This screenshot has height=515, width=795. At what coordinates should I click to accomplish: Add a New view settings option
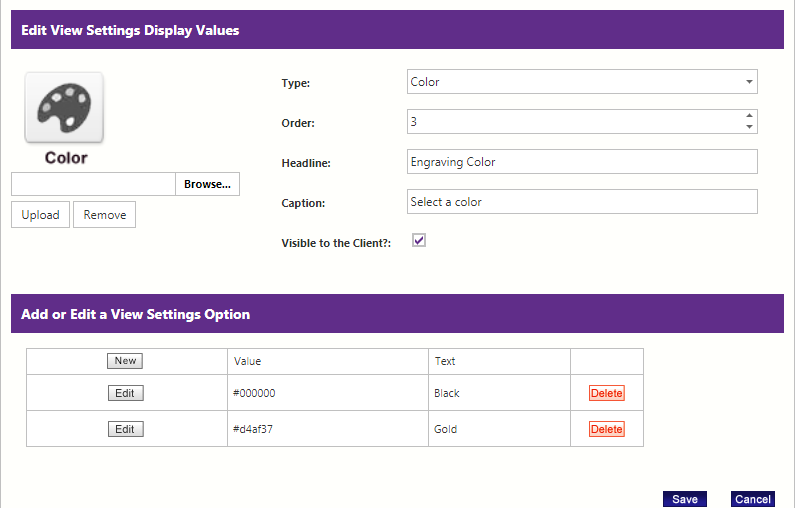coord(125,361)
